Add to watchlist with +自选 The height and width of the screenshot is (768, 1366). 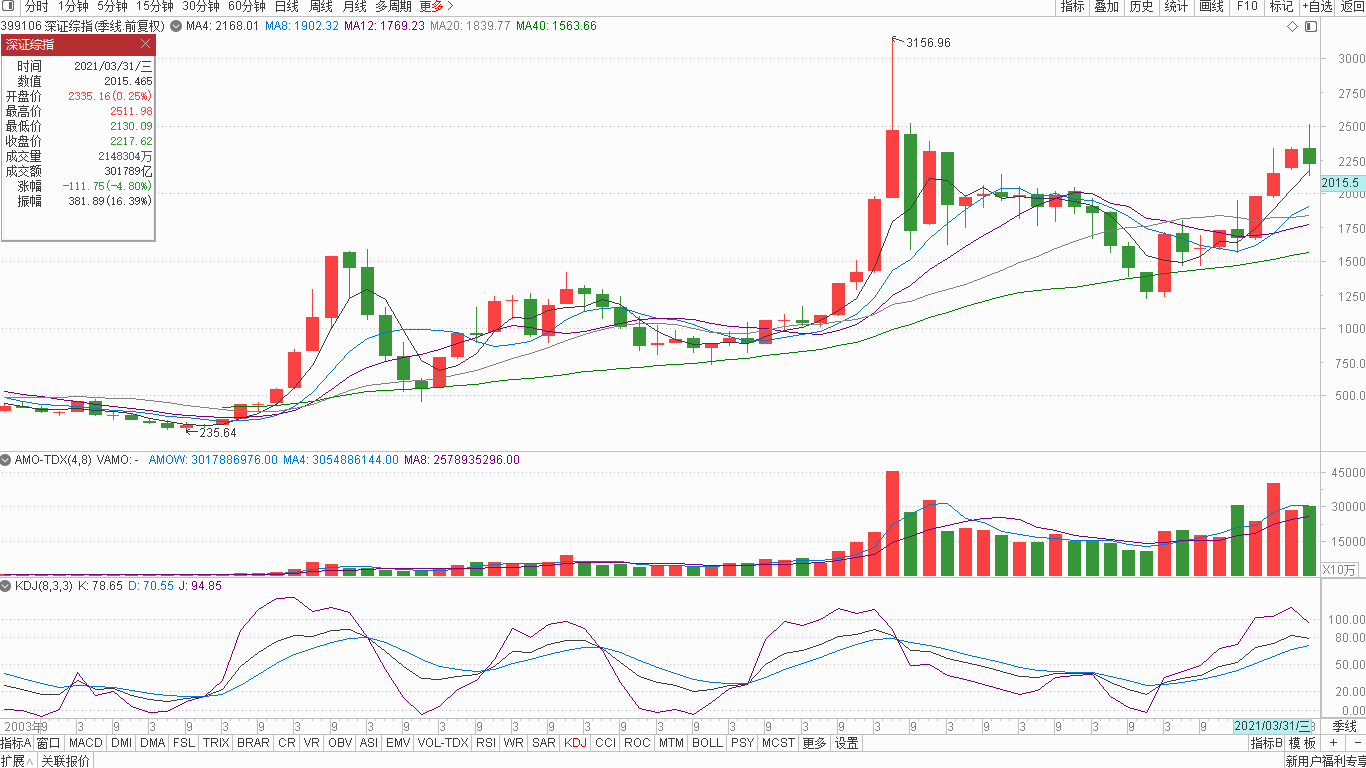(1317, 6)
